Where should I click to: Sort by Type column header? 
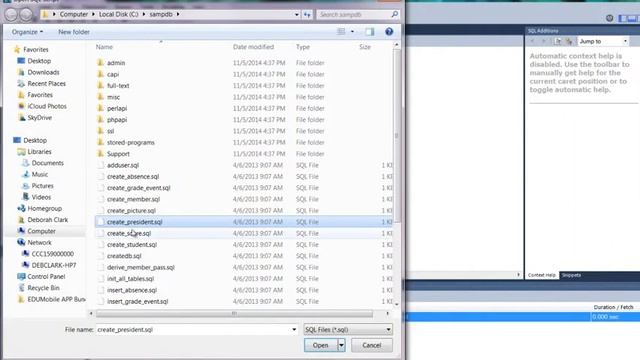pos(303,47)
